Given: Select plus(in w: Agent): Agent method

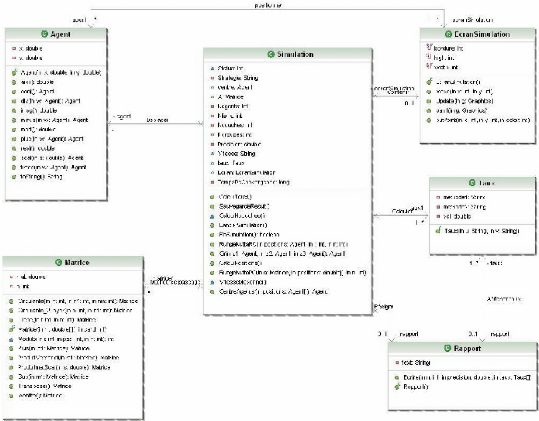Looking at the screenshot, I should [x=52, y=139].
